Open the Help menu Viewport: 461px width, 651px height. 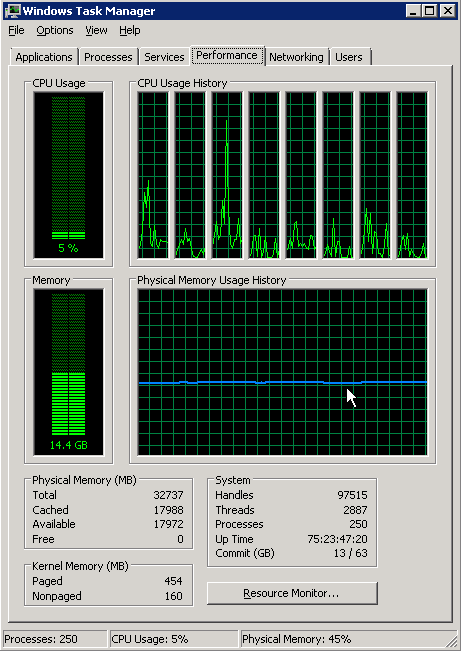[x=130, y=30]
